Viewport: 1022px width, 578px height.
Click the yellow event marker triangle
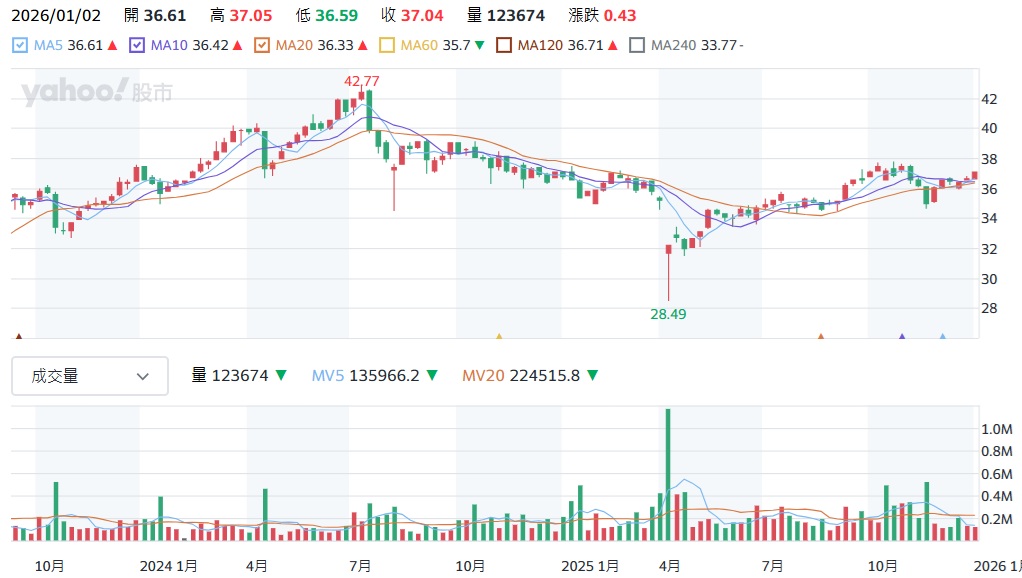[x=499, y=338]
